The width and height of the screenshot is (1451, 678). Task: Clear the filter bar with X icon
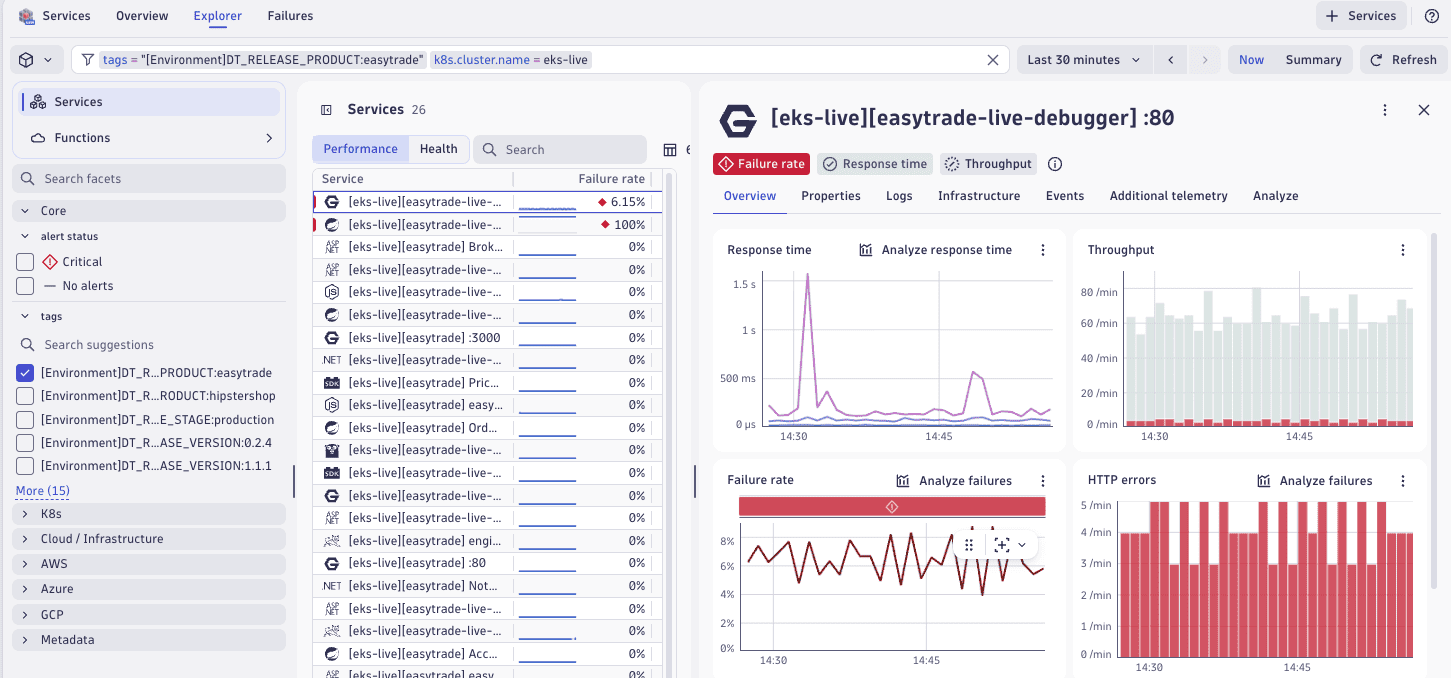(x=993, y=60)
